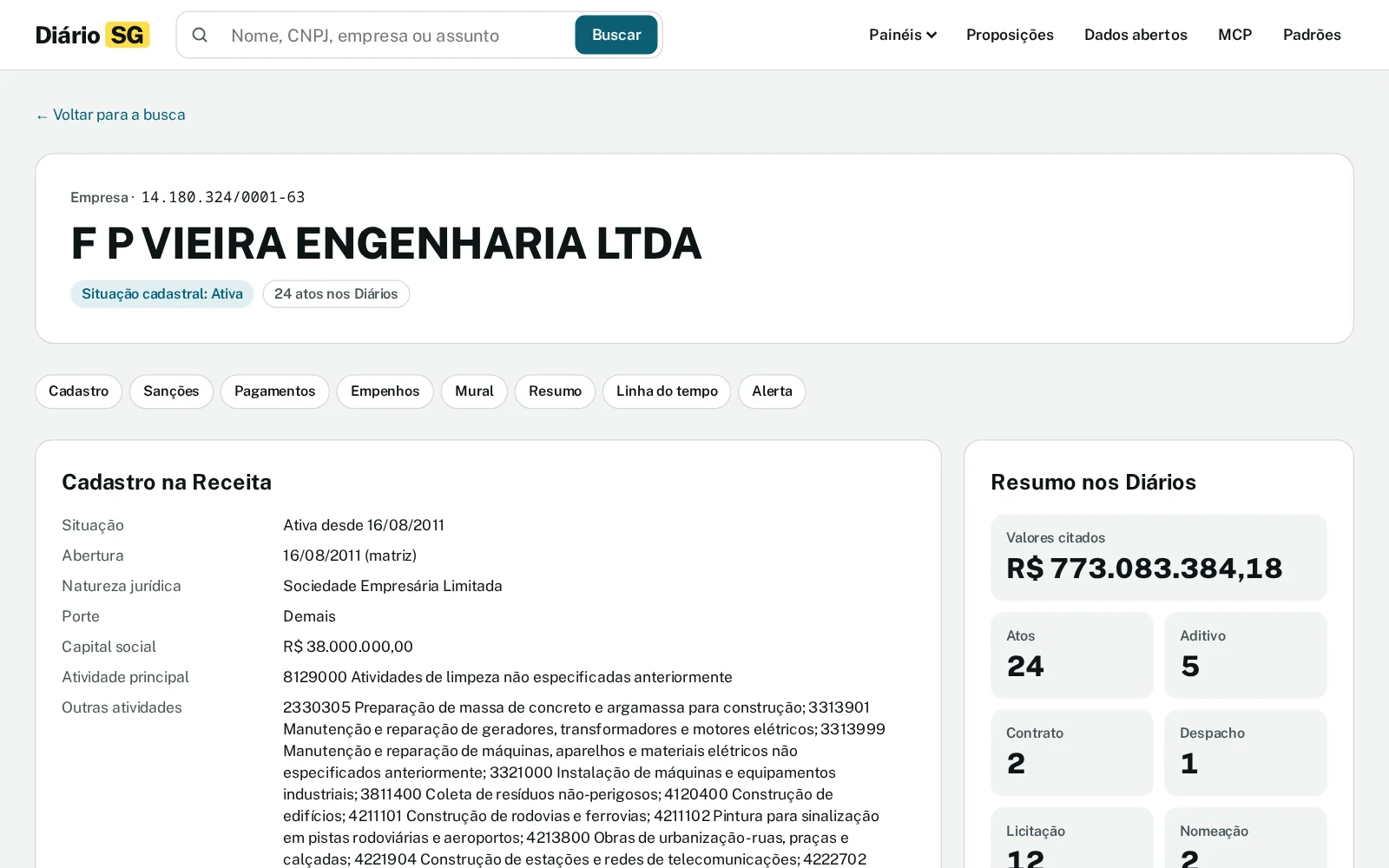Open the Proposições menu item
Screen dimensions: 1389x868
point(1010,35)
